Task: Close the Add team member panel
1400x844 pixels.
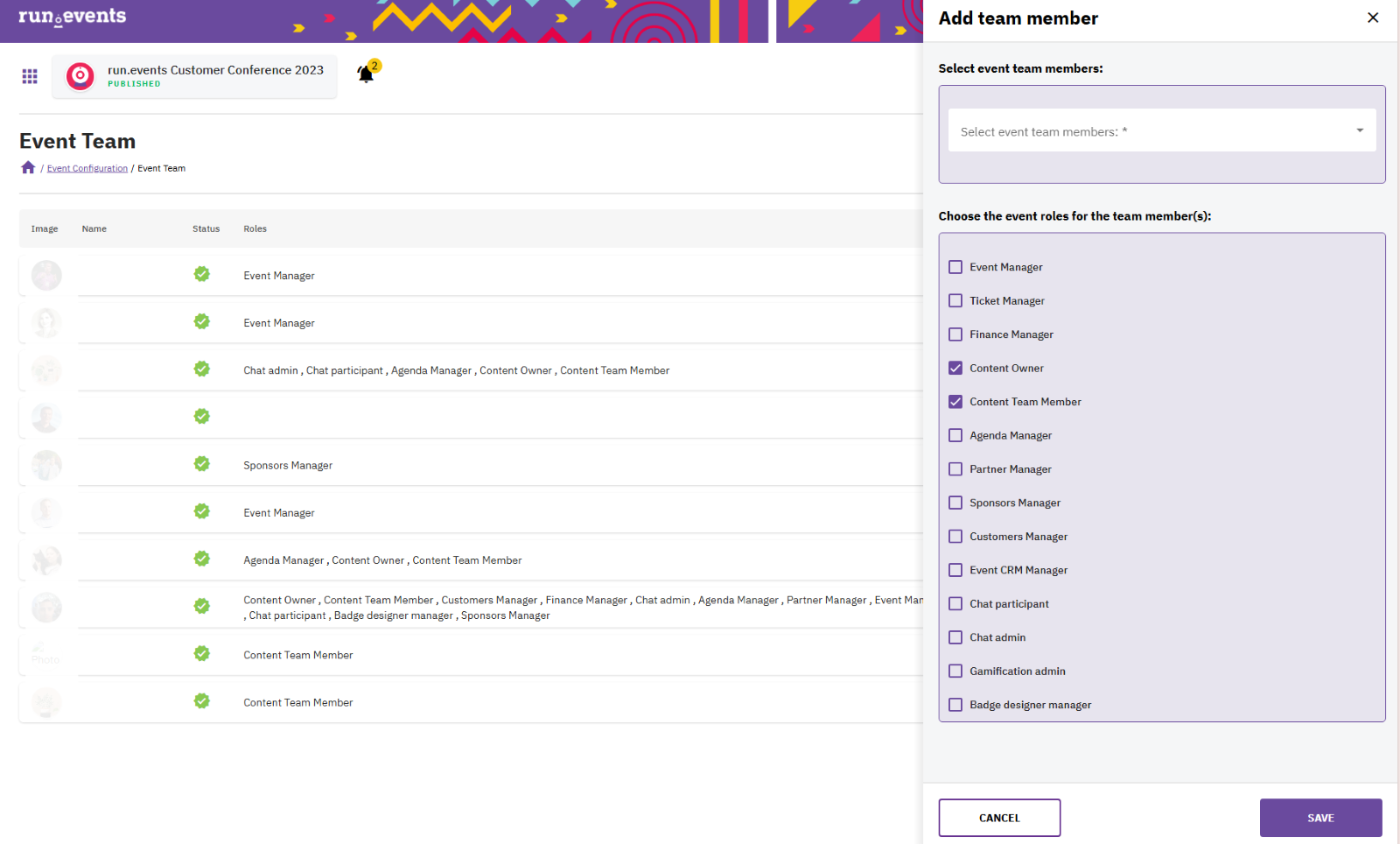Action: [x=1373, y=18]
